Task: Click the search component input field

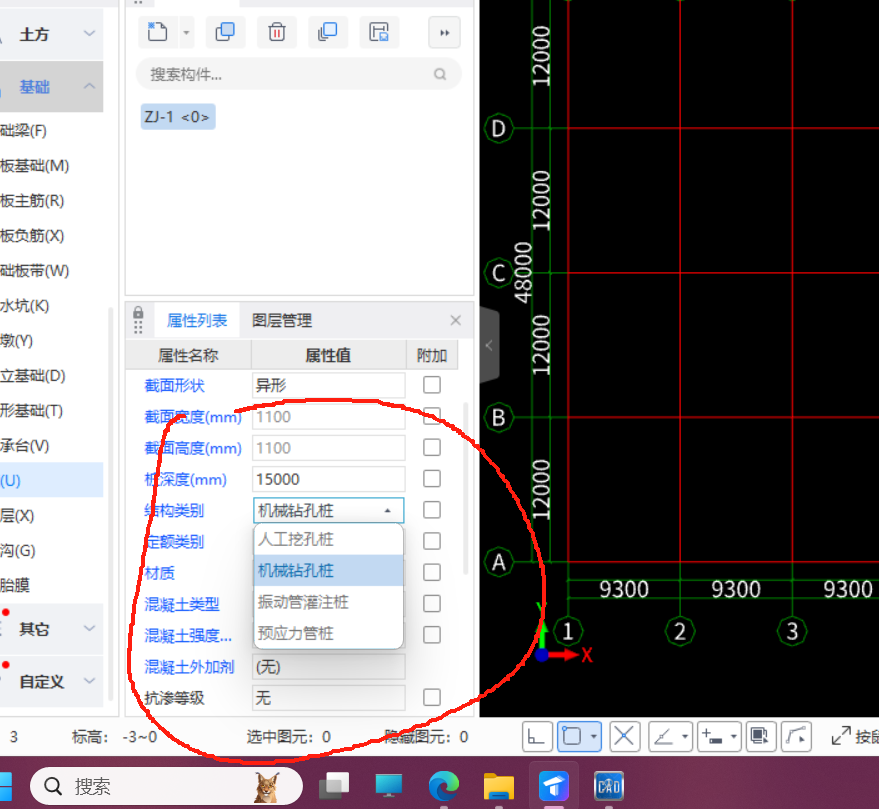Action: [x=298, y=74]
